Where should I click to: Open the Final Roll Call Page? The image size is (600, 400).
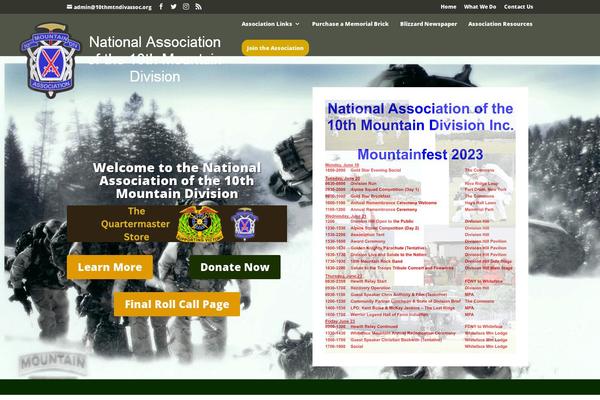(x=177, y=304)
